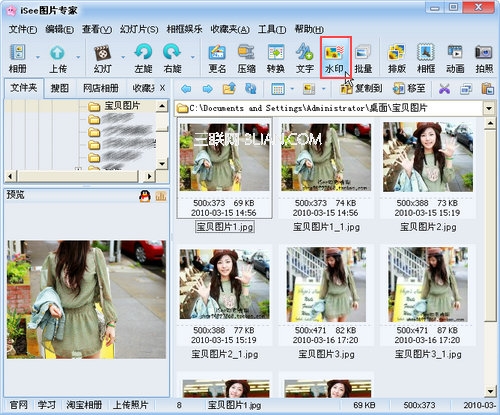The width and height of the screenshot is (500, 415).
Task: Open the 文字 text tool
Action: 305,58
